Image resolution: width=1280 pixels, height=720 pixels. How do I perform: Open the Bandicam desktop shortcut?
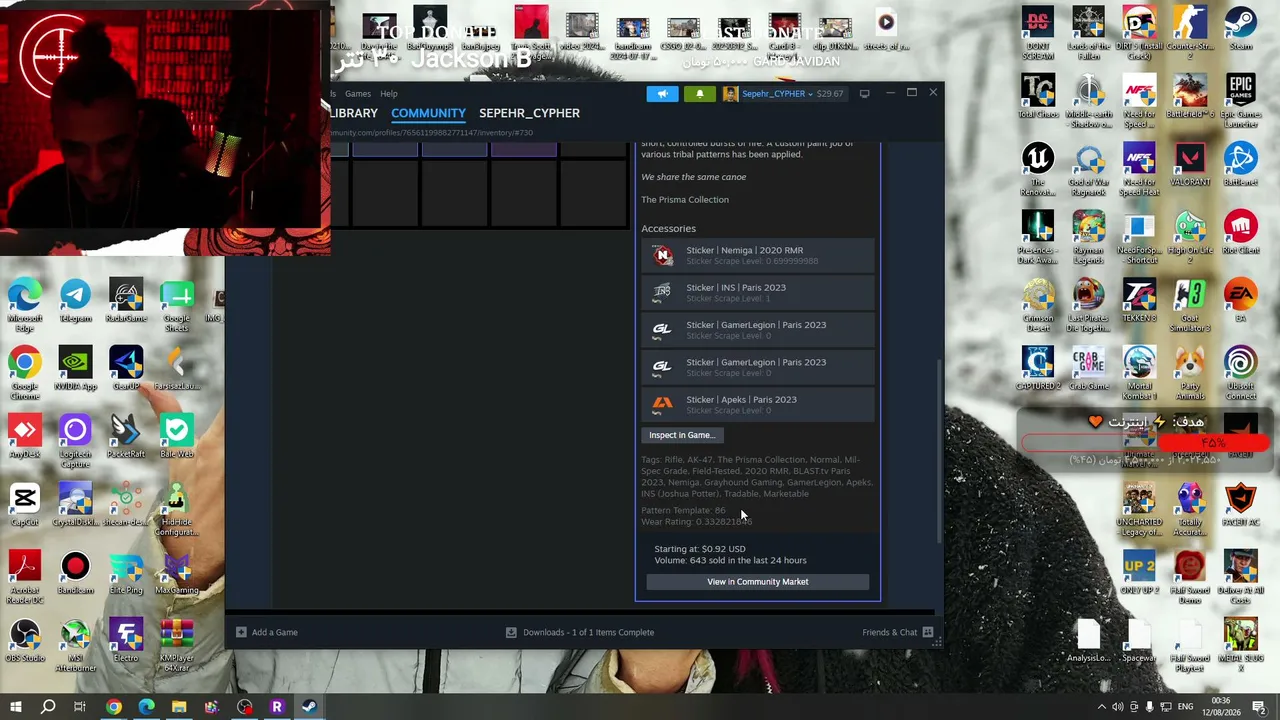[x=75, y=573]
